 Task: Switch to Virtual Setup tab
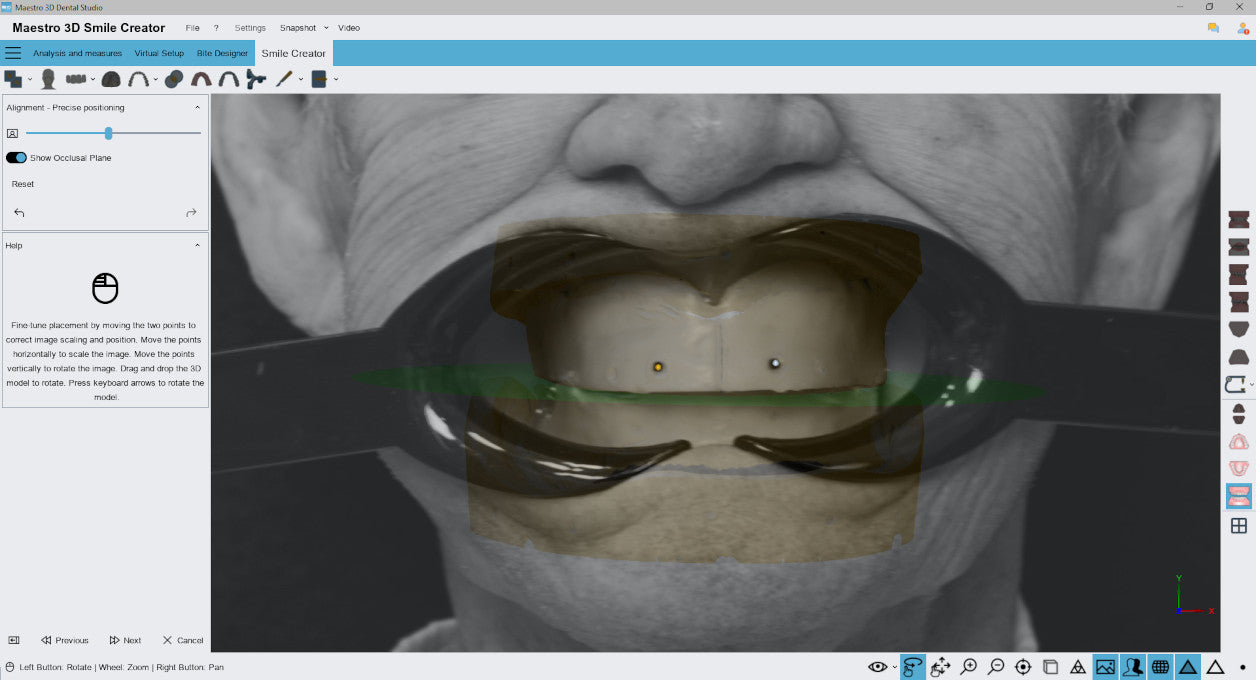click(159, 53)
